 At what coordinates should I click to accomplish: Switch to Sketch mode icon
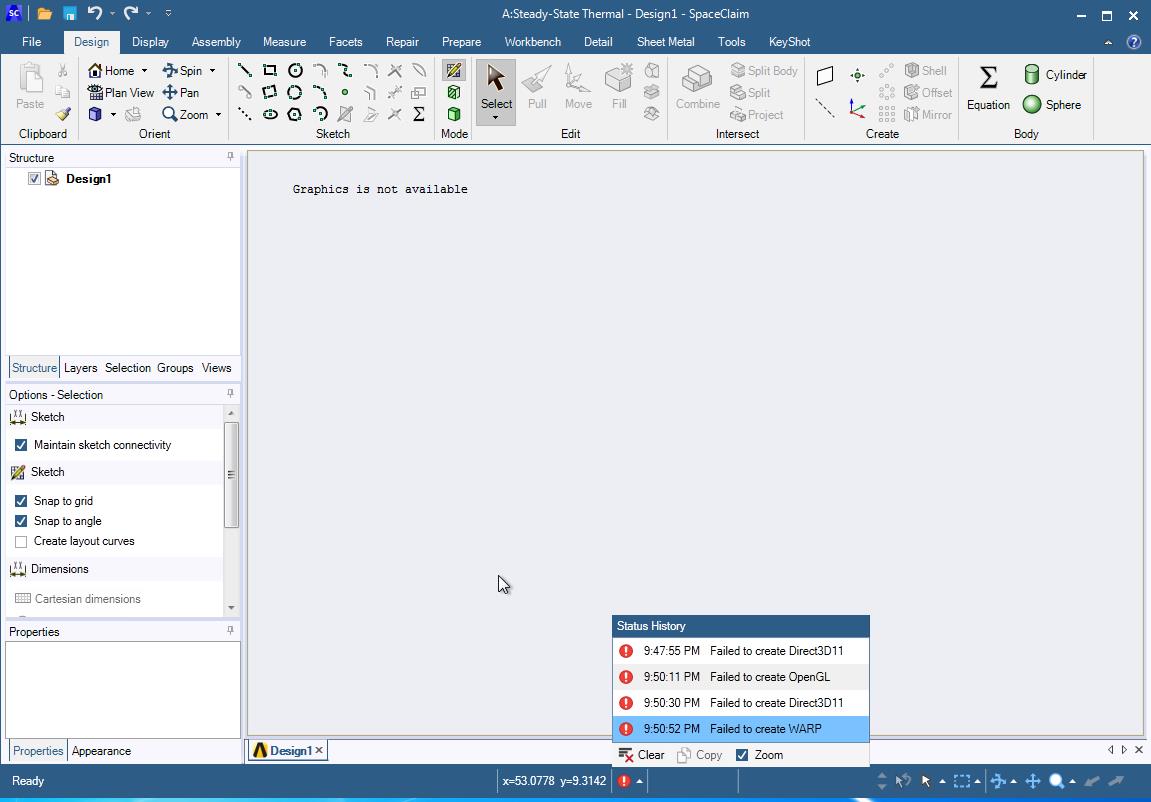[x=454, y=70]
